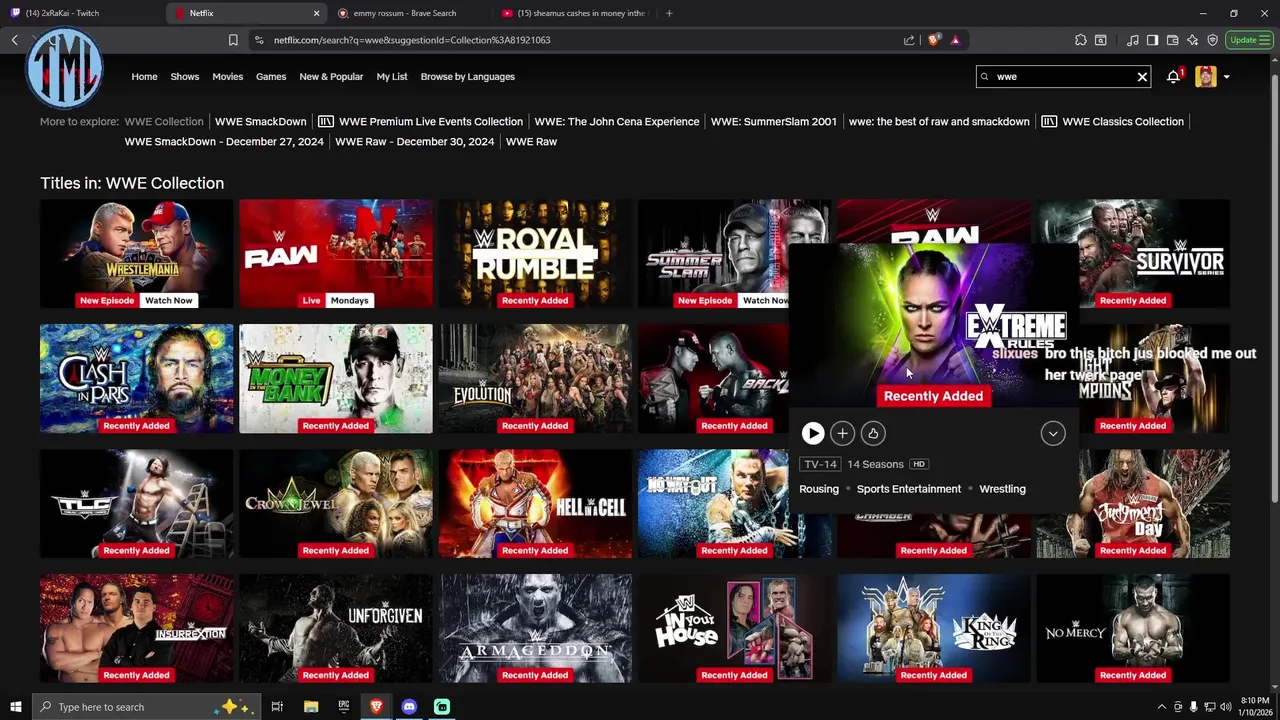This screenshot has width=1280, height=720.
Task: Open the WrestleMania title thumbnail
Action: 136,254
